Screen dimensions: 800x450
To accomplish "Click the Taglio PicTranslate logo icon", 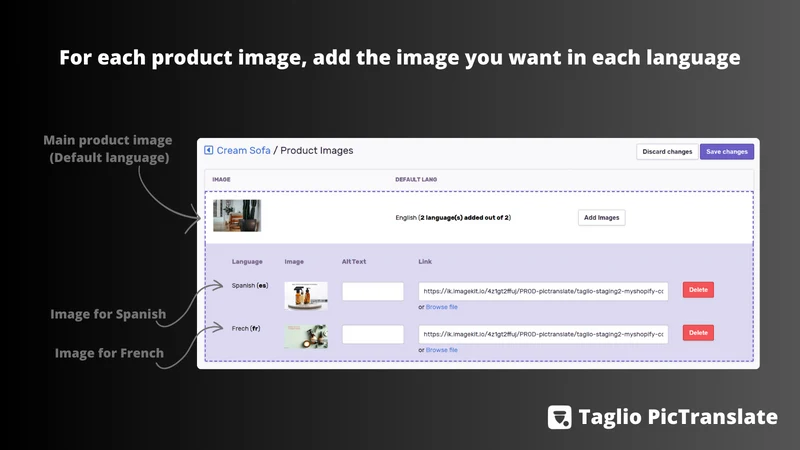I will click(x=560, y=417).
